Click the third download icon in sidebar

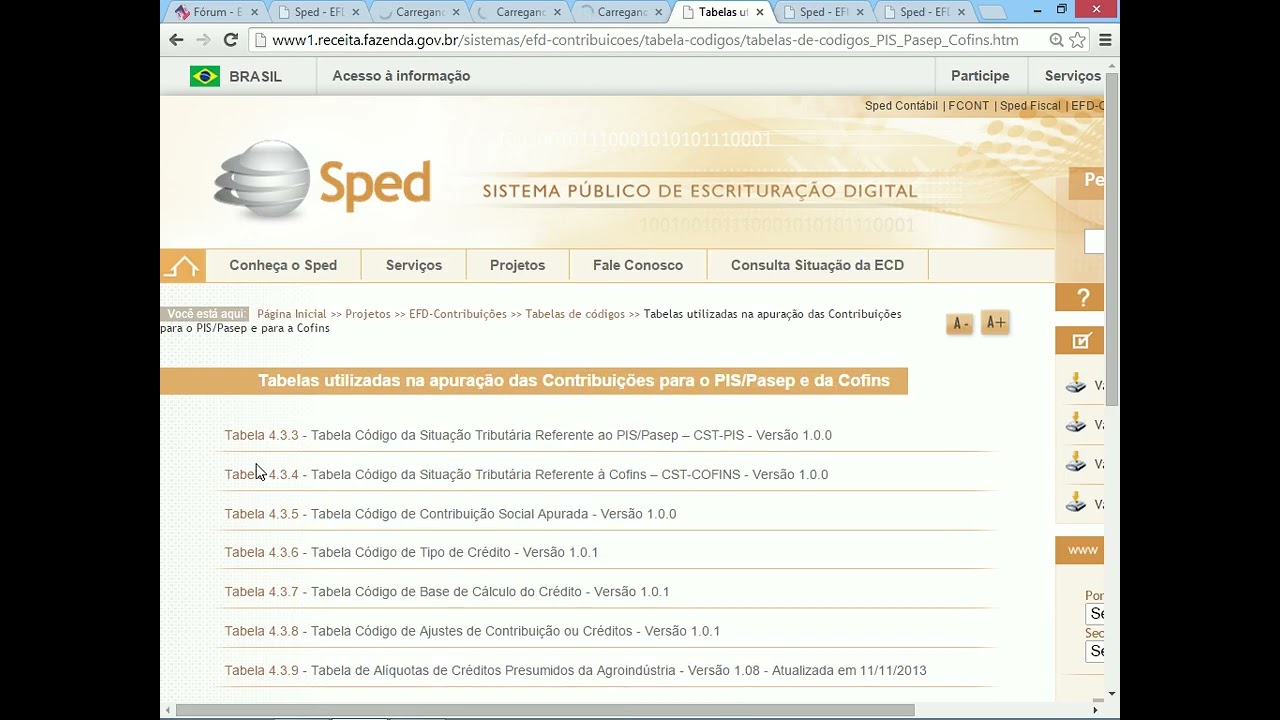(1076, 463)
